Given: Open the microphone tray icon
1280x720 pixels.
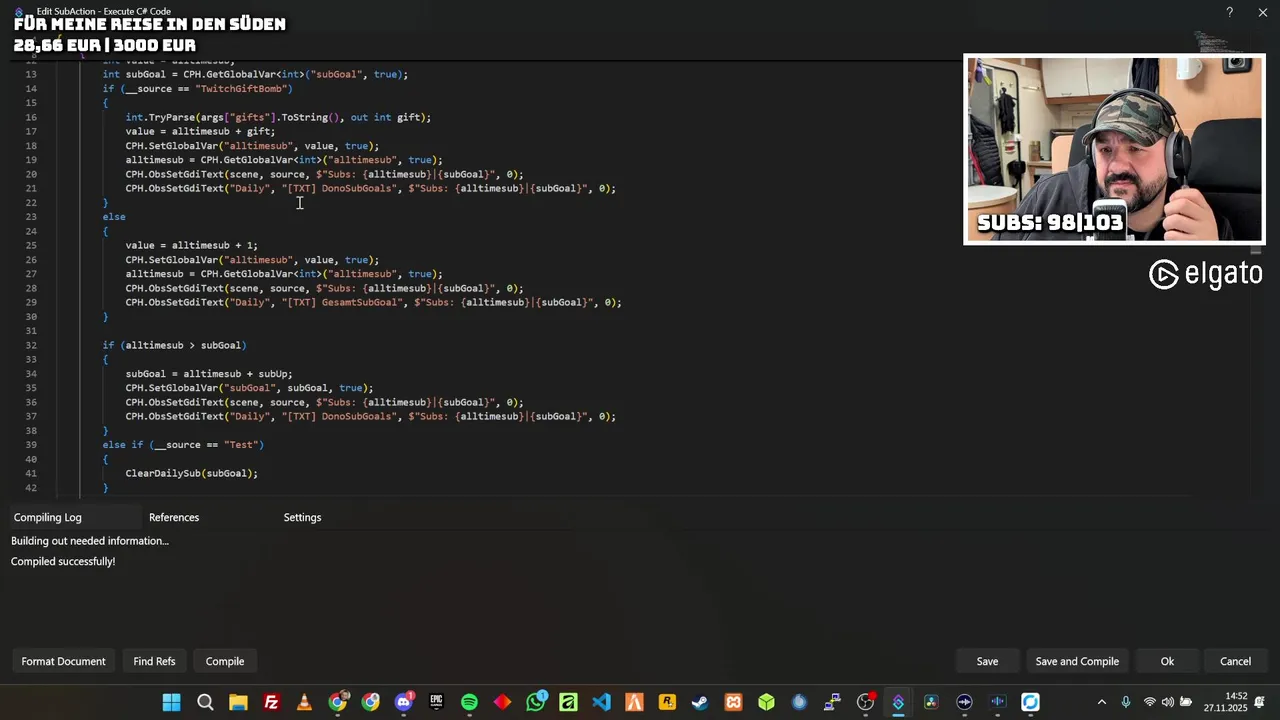Looking at the screenshot, I should click(1126, 702).
